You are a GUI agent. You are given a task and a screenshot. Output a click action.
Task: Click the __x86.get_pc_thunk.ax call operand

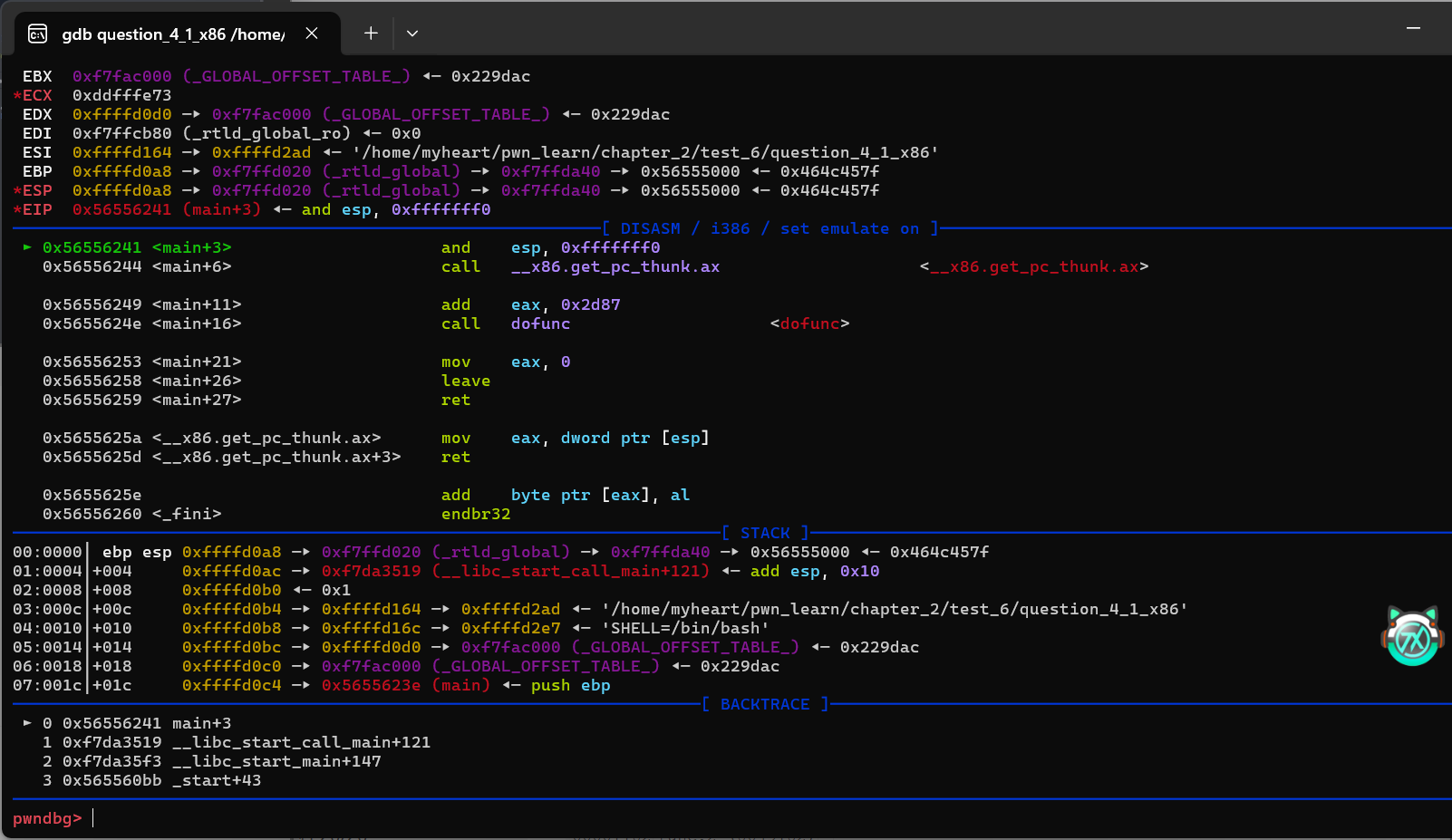pos(615,266)
